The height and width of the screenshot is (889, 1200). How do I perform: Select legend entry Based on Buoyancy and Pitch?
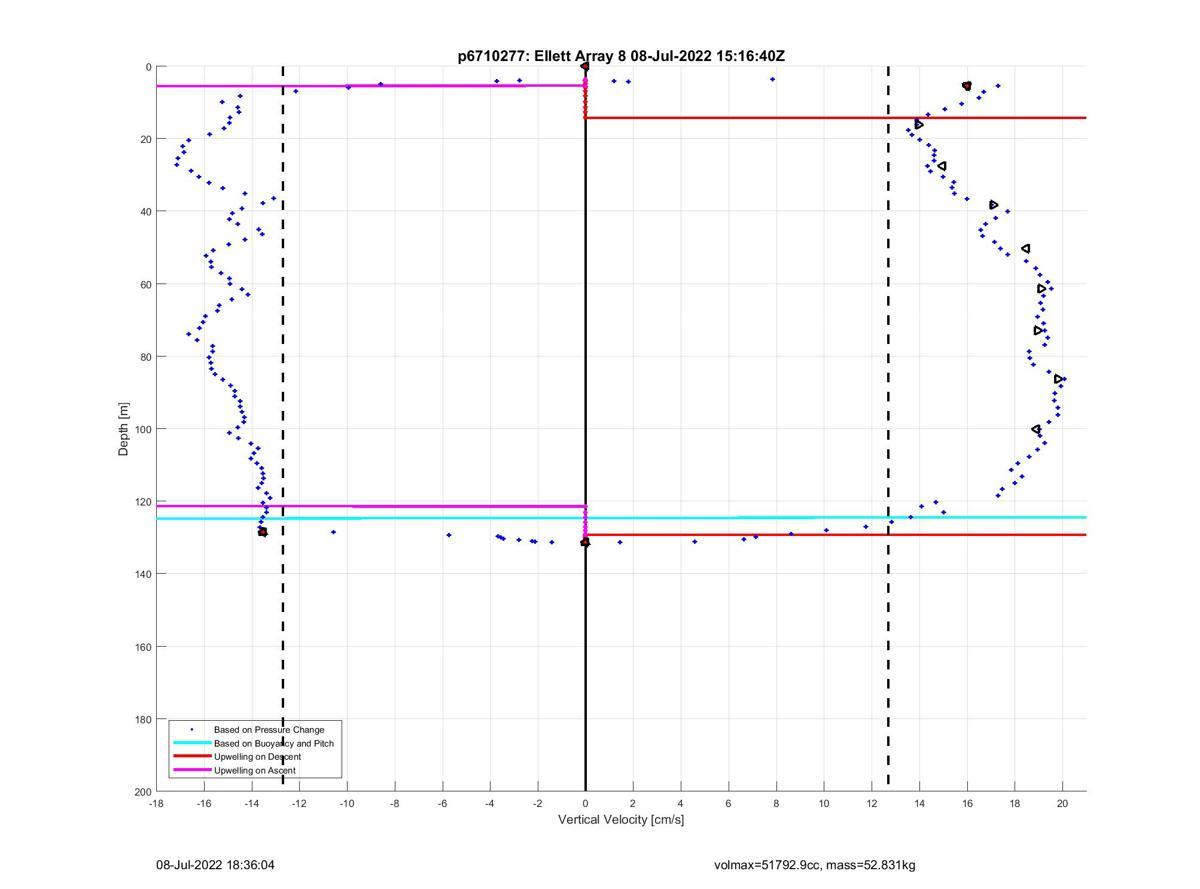[x=274, y=743]
